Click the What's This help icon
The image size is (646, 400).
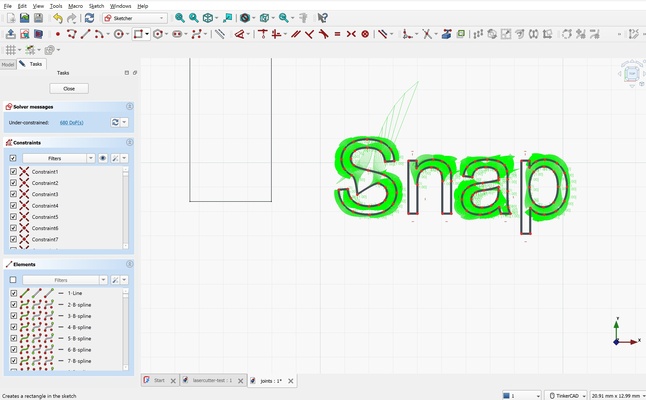[323, 18]
